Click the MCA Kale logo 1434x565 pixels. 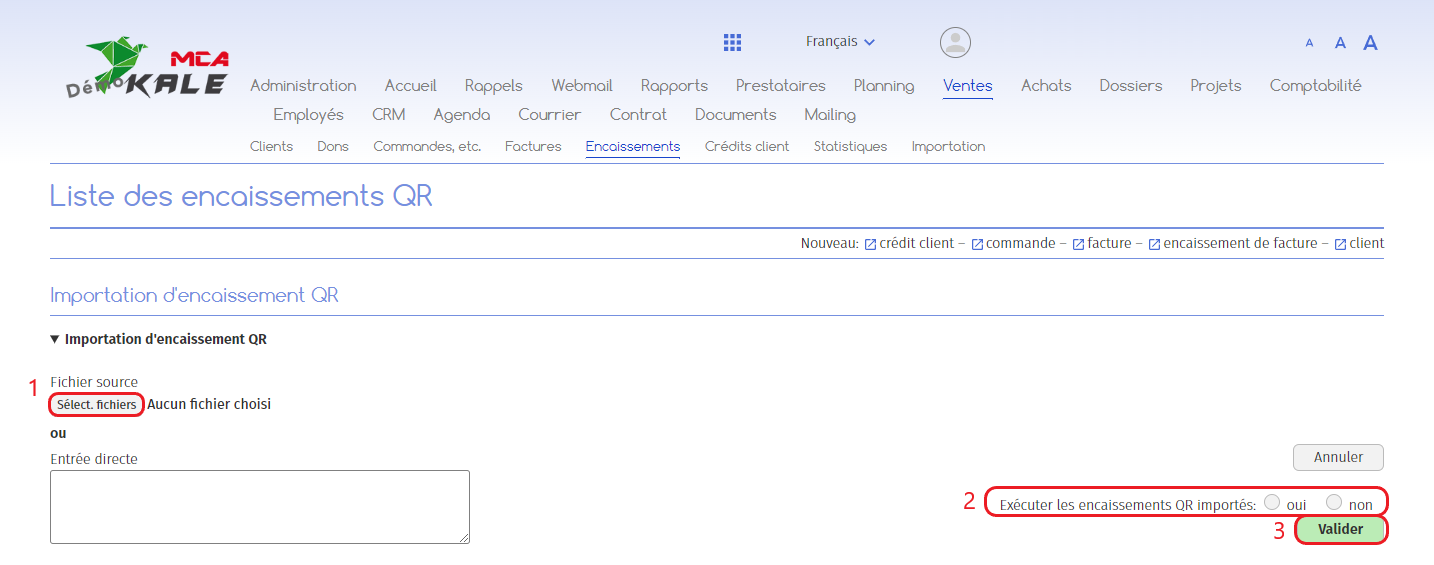148,69
